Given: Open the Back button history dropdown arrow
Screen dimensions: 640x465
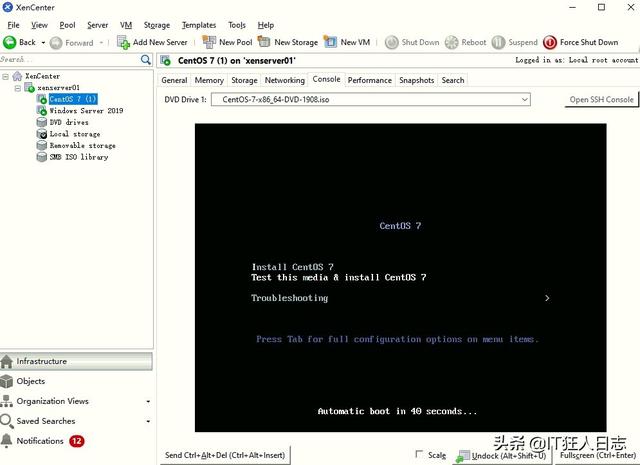Looking at the screenshot, I should pos(43,42).
